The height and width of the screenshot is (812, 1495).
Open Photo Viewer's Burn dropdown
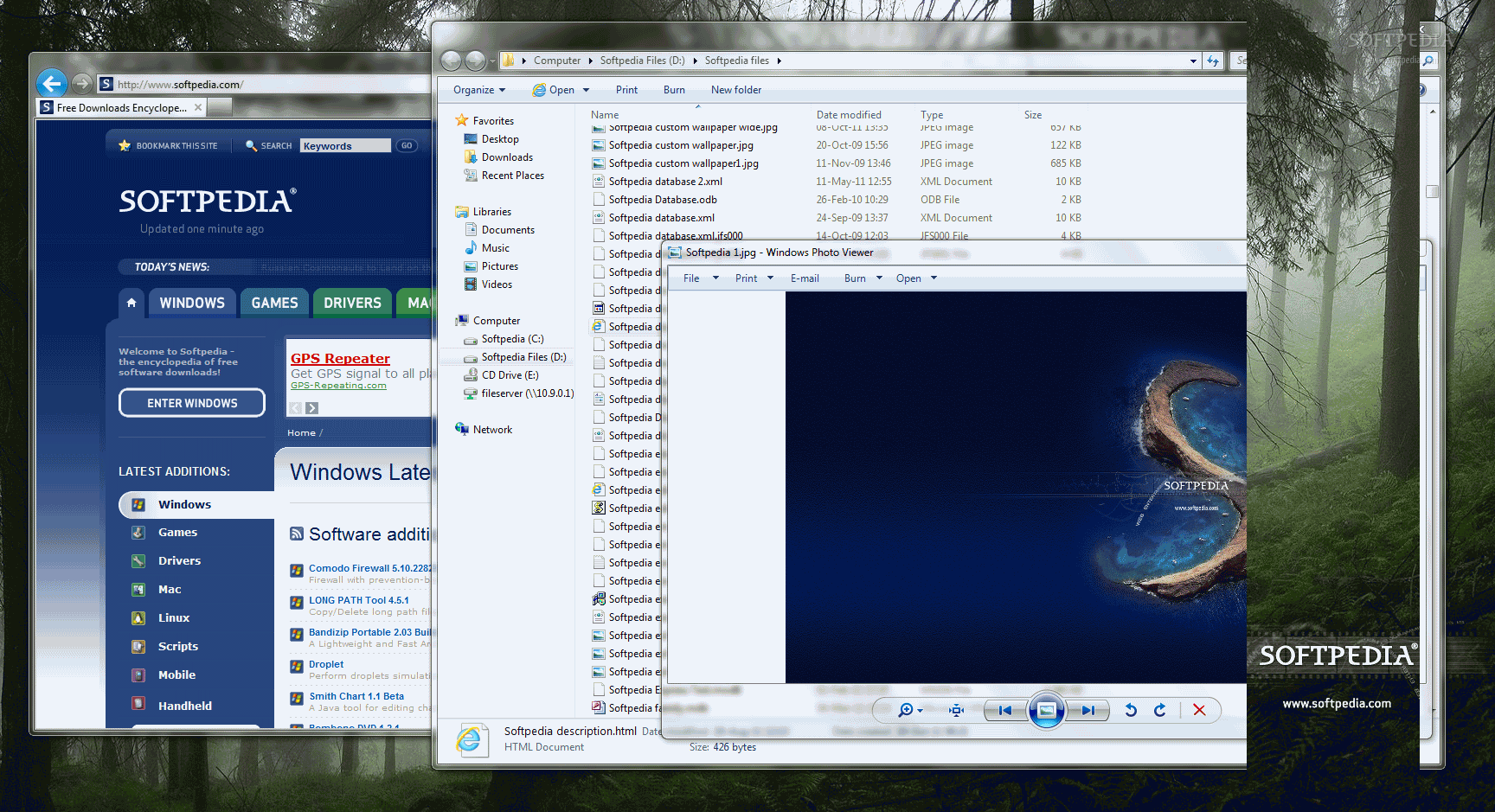click(863, 278)
